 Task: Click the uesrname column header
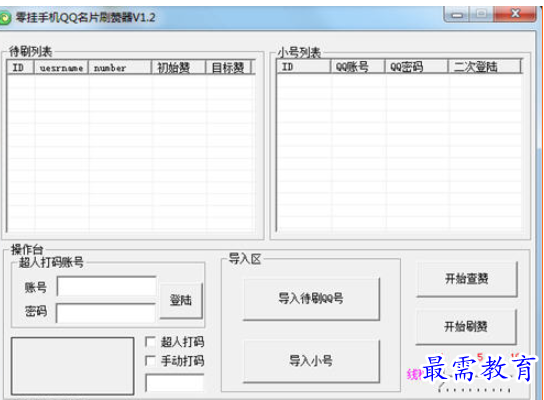61,67
